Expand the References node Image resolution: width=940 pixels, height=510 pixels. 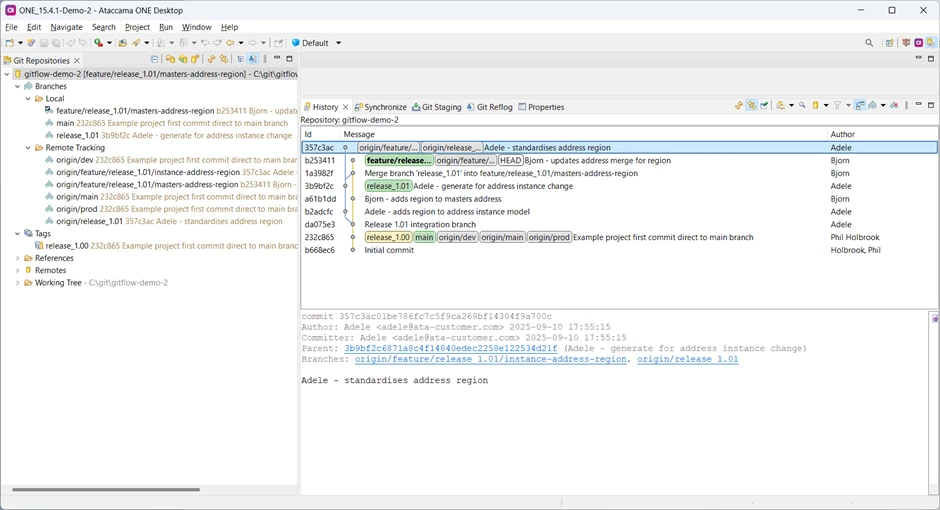(x=17, y=258)
